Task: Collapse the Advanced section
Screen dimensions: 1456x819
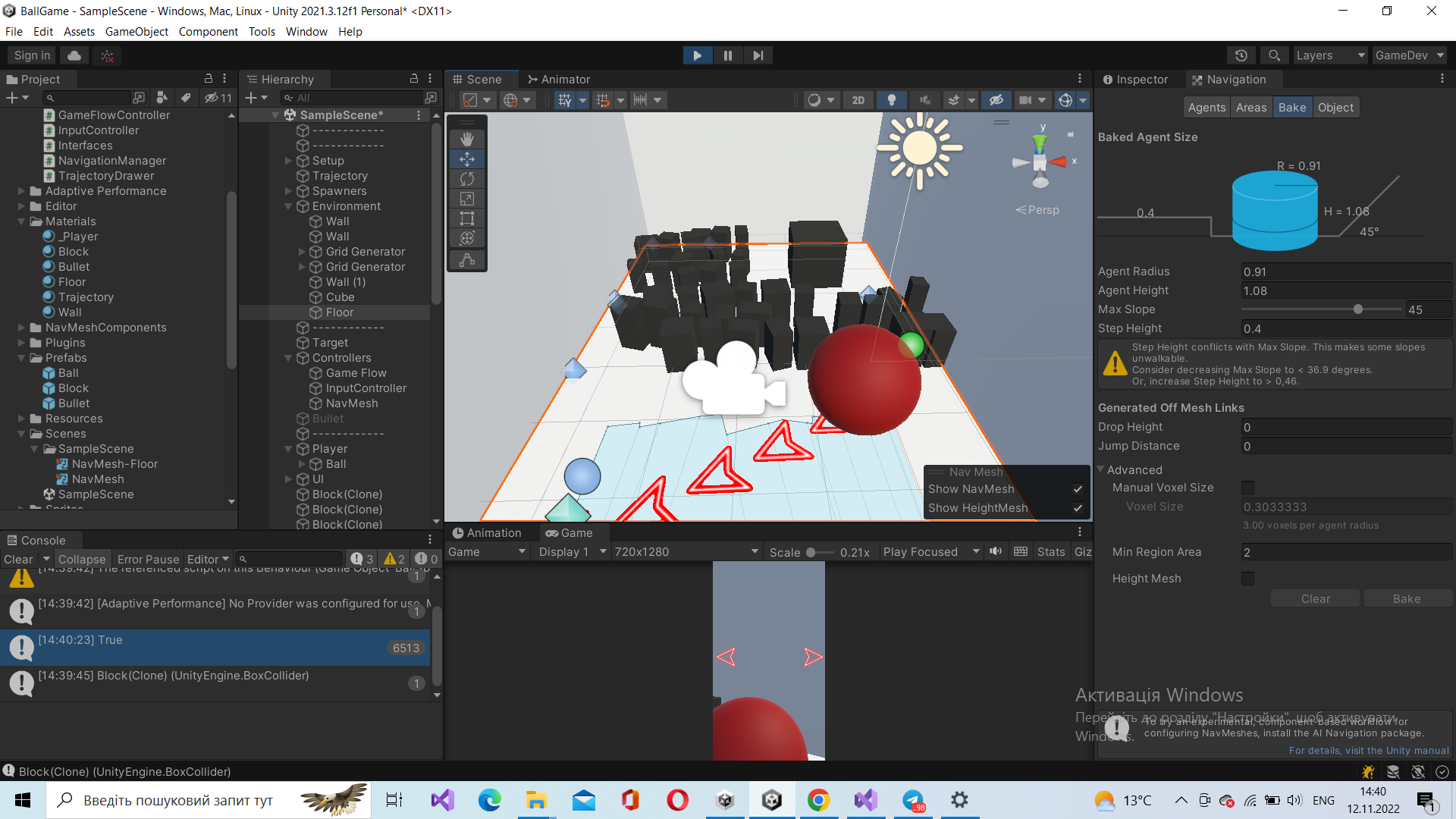Action: (x=1101, y=469)
